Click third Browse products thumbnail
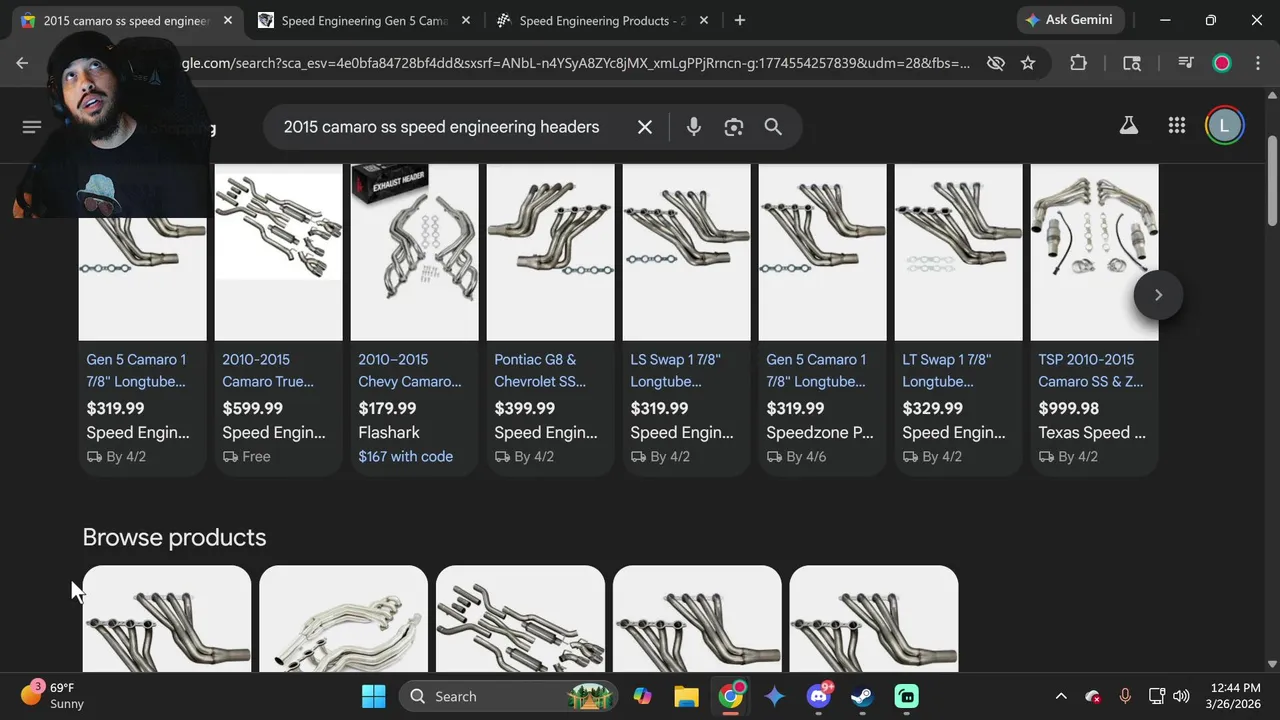The height and width of the screenshot is (720, 1280). (520, 619)
